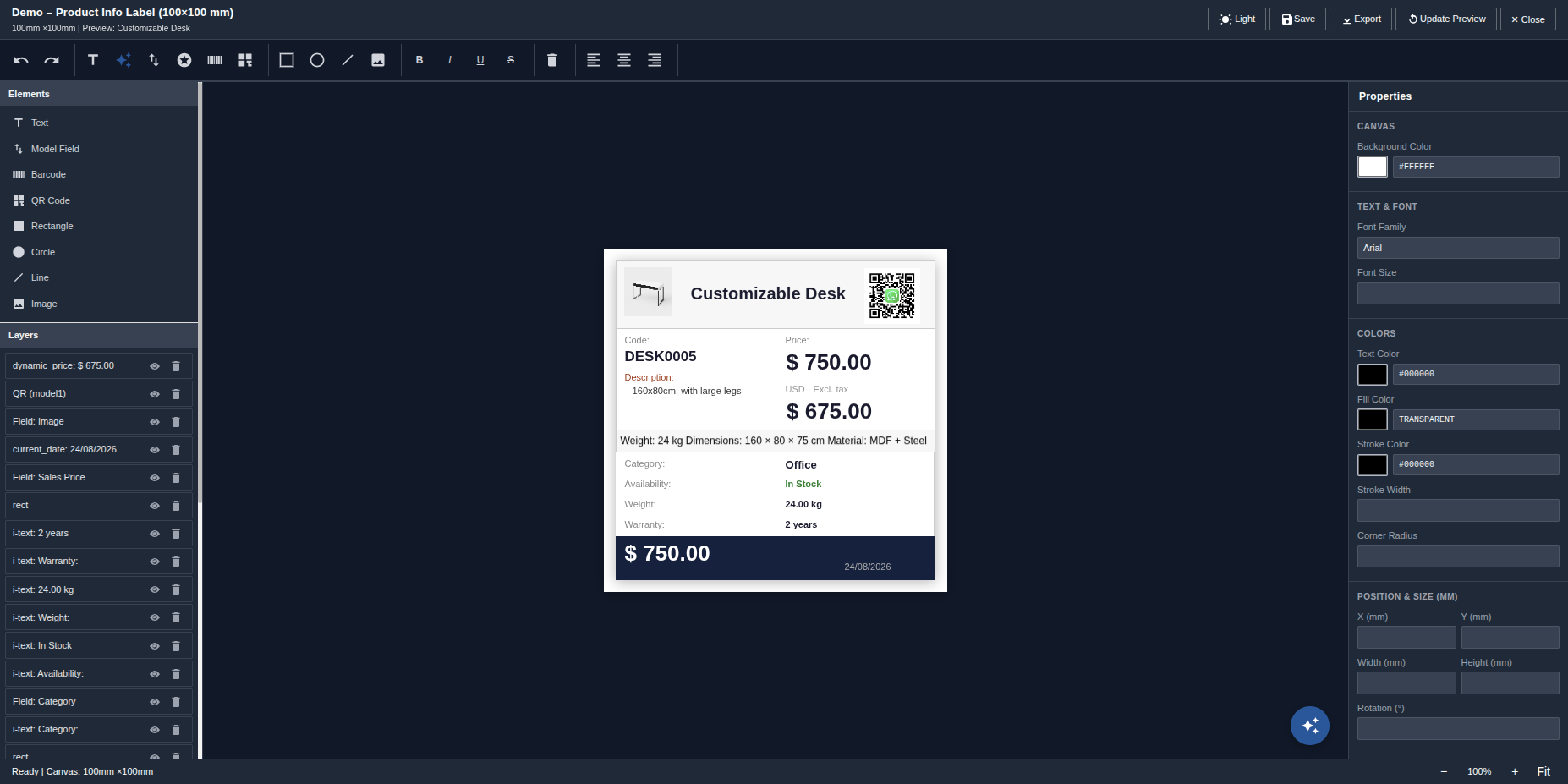Align text center
This screenshot has width=1568, height=784.
pos(624,60)
